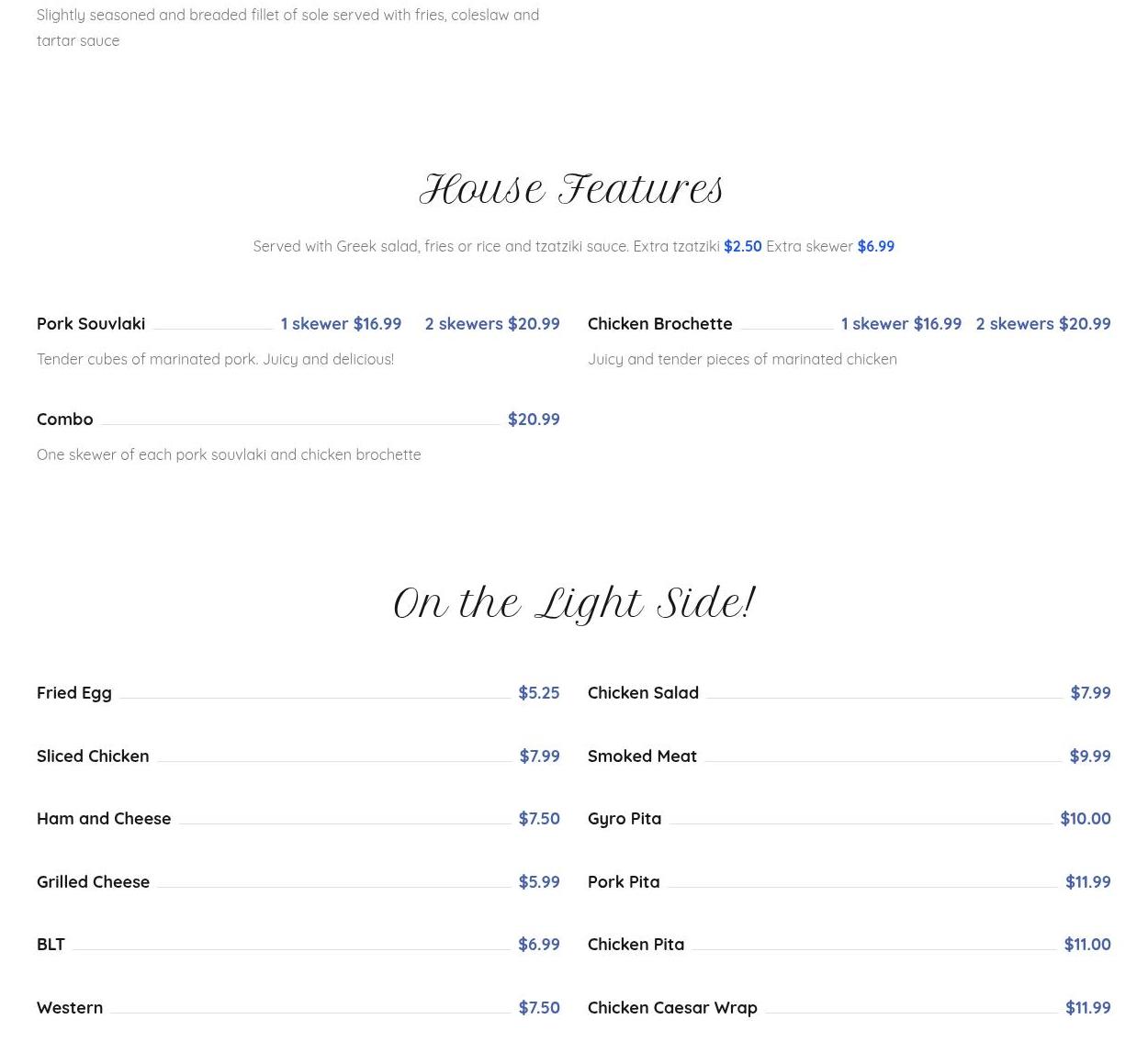Click the Pork Pita item name
1148x1064 pixels.
tap(624, 882)
